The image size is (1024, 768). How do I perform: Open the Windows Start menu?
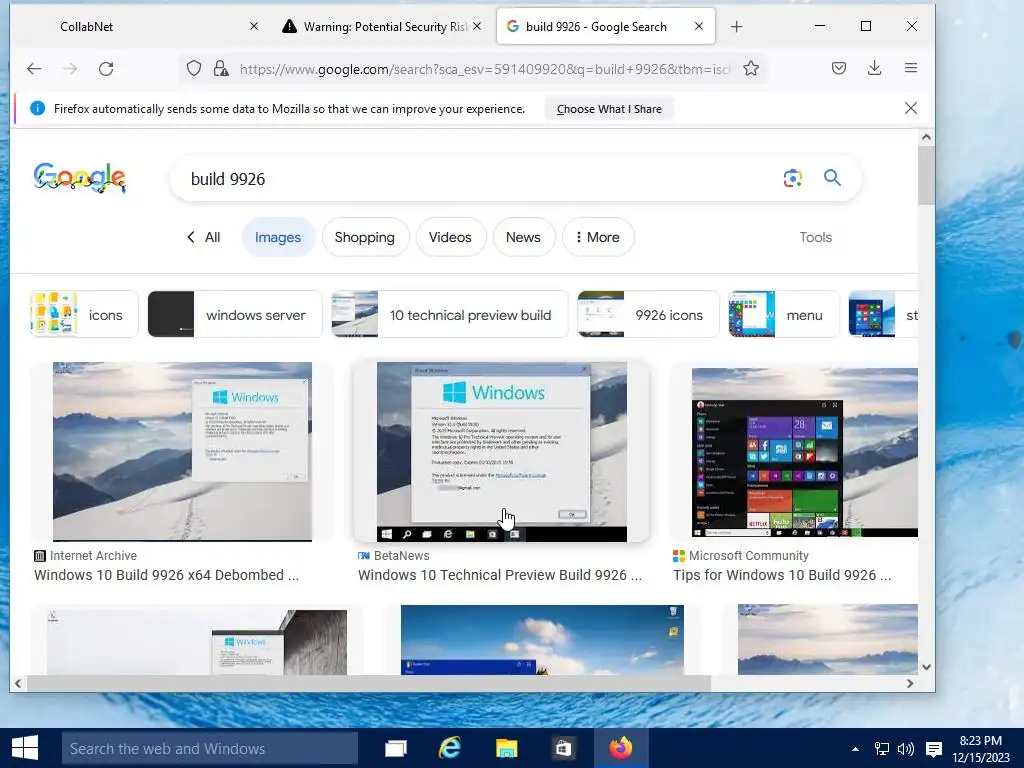25,748
